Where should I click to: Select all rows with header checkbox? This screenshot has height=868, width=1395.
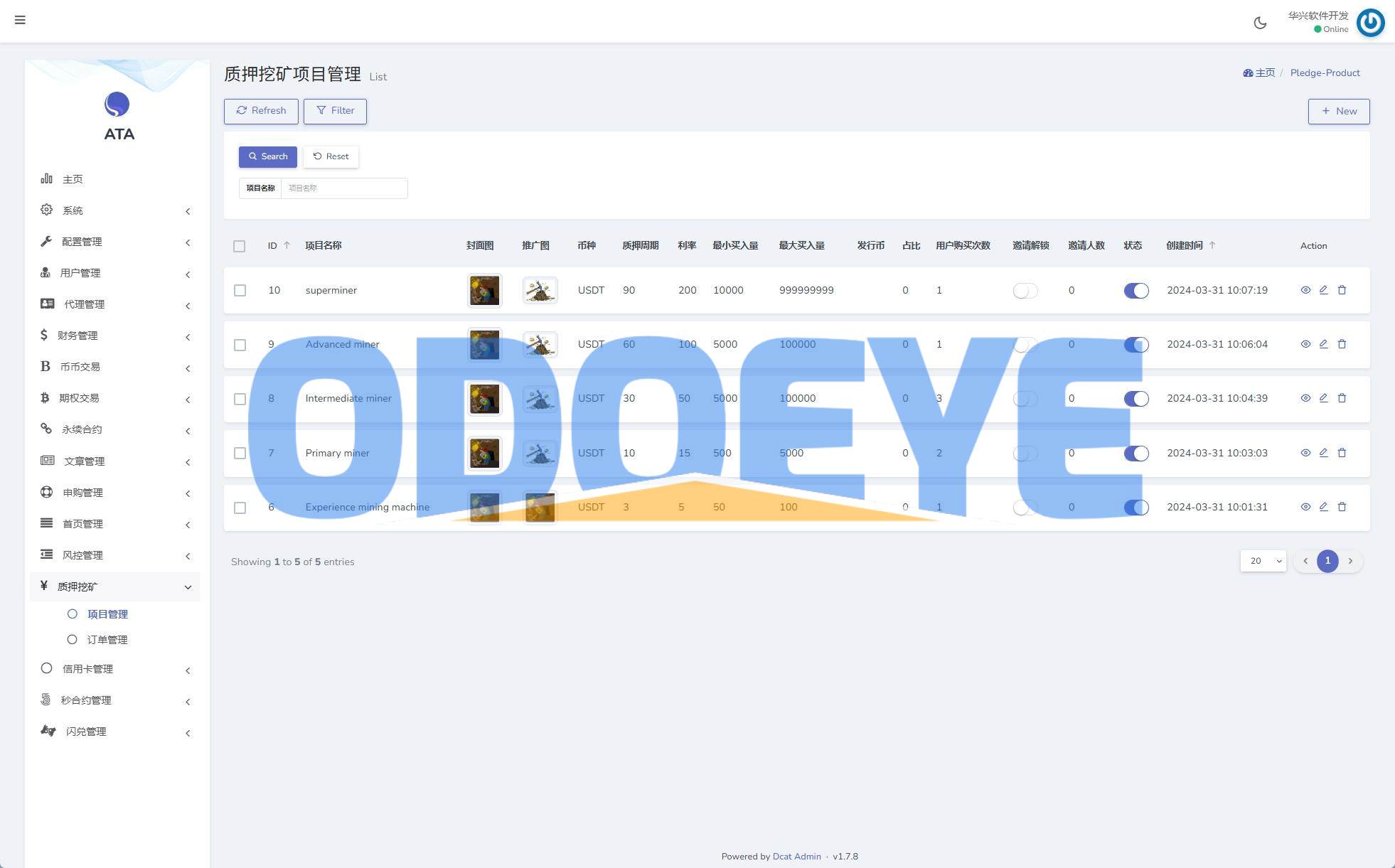point(239,246)
